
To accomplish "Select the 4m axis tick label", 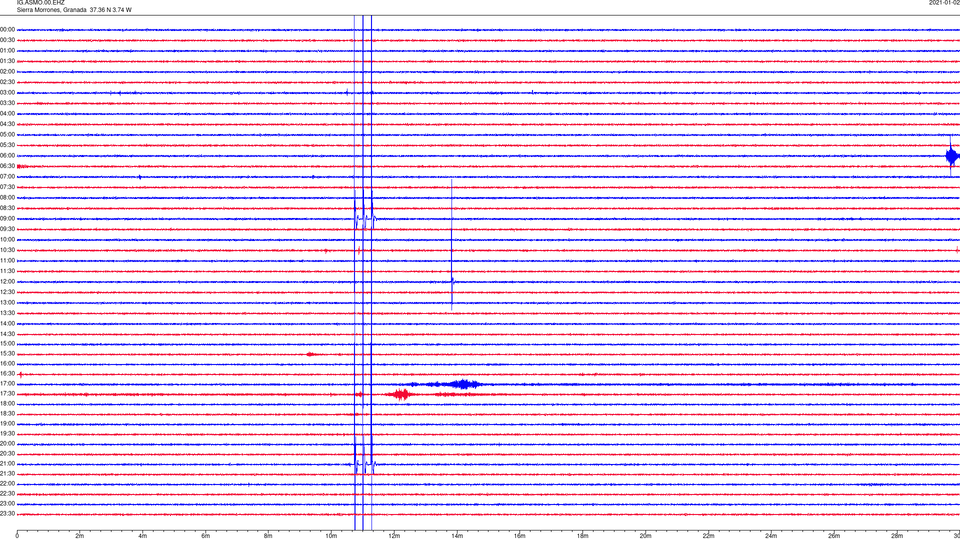I will [143, 536].
